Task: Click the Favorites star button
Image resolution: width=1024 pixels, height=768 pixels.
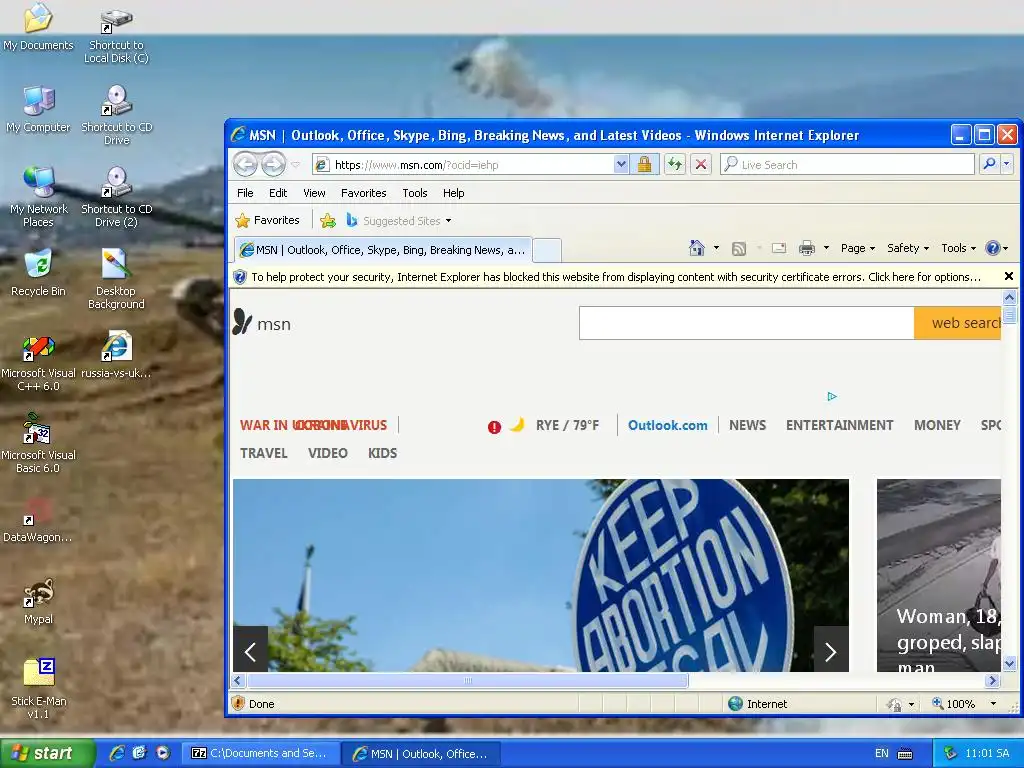Action: (268, 221)
